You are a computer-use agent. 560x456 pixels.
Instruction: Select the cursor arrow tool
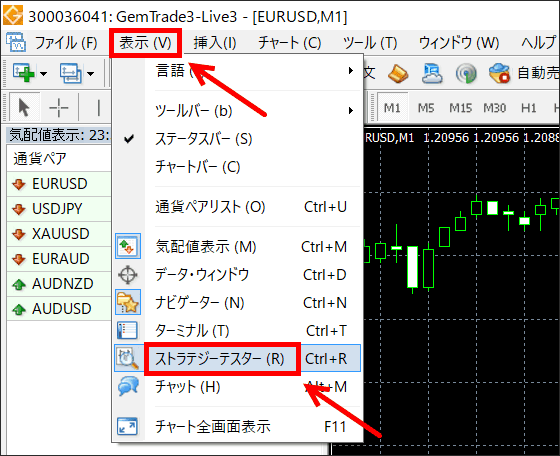pos(24,107)
